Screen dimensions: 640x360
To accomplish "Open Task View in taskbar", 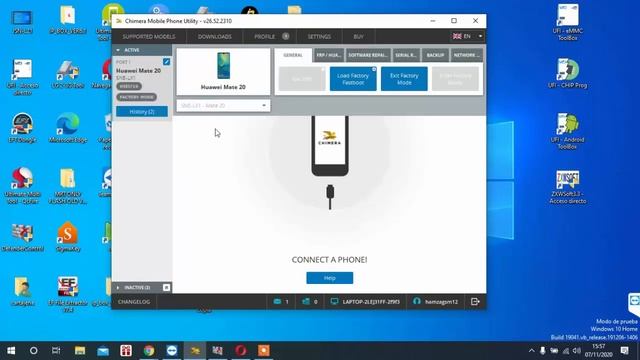I will [56, 351].
